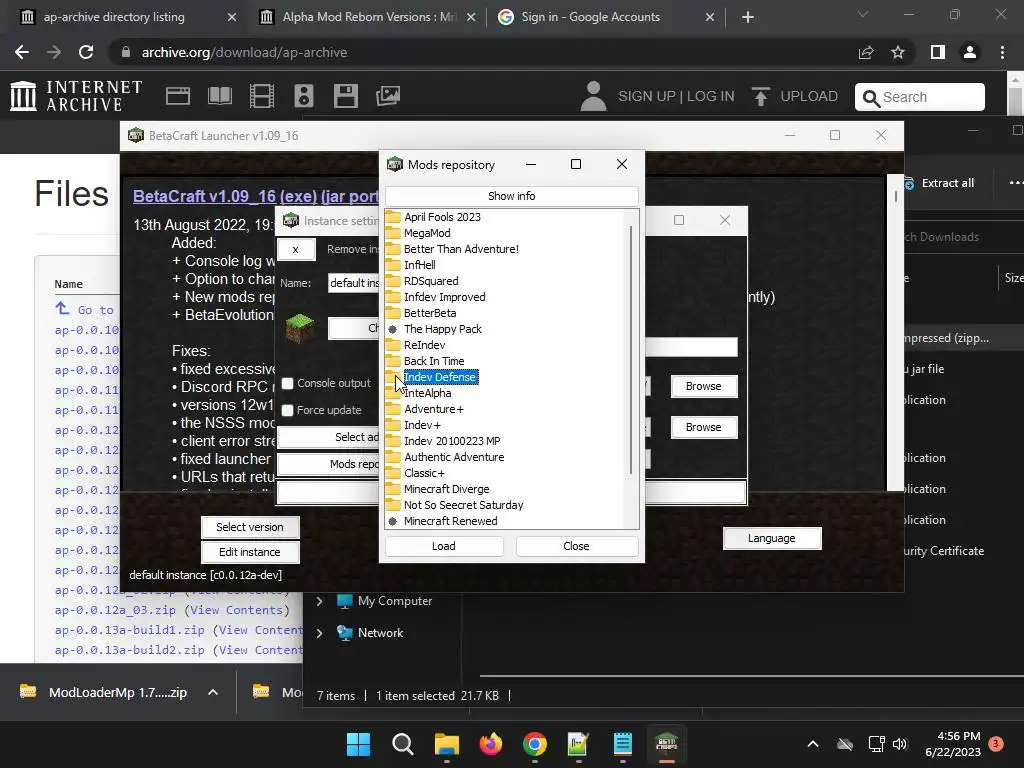The image size is (1024, 768).
Task: Open Chrome from taskbar
Action: point(535,744)
